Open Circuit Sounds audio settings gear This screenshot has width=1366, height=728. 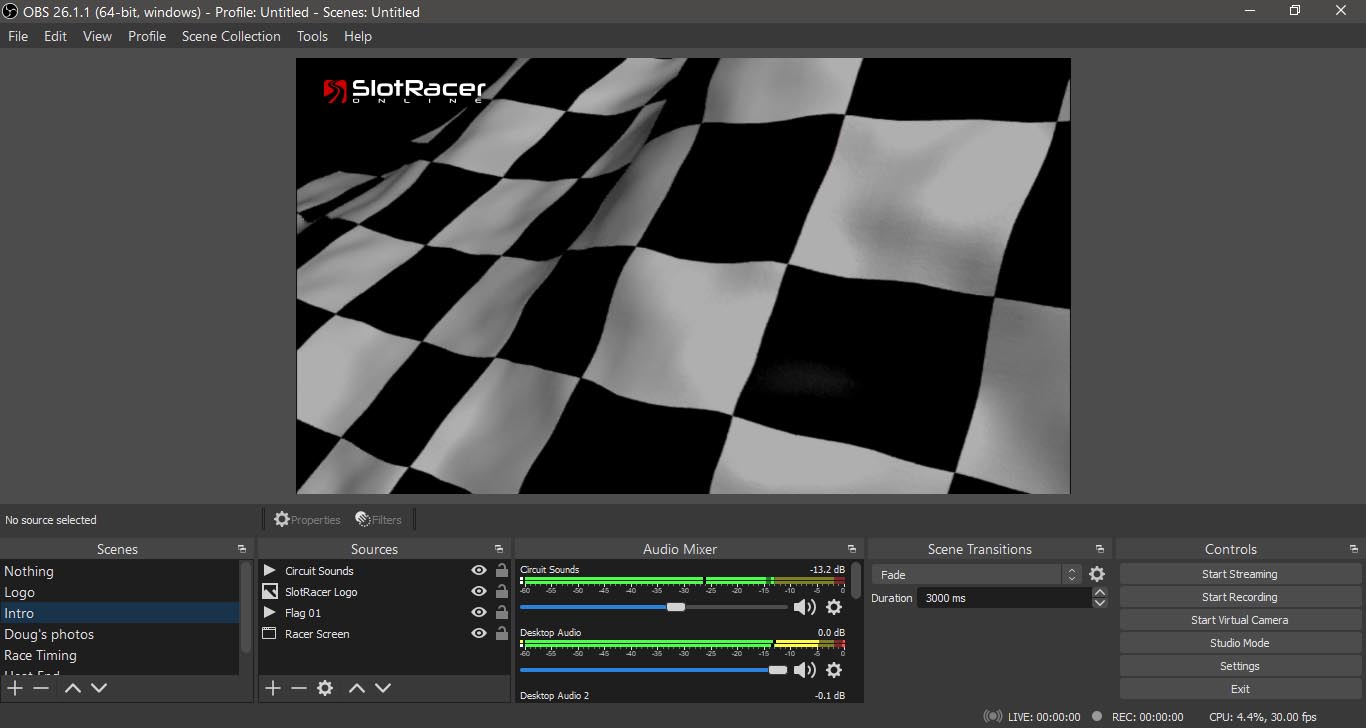pyautogui.click(x=834, y=607)
